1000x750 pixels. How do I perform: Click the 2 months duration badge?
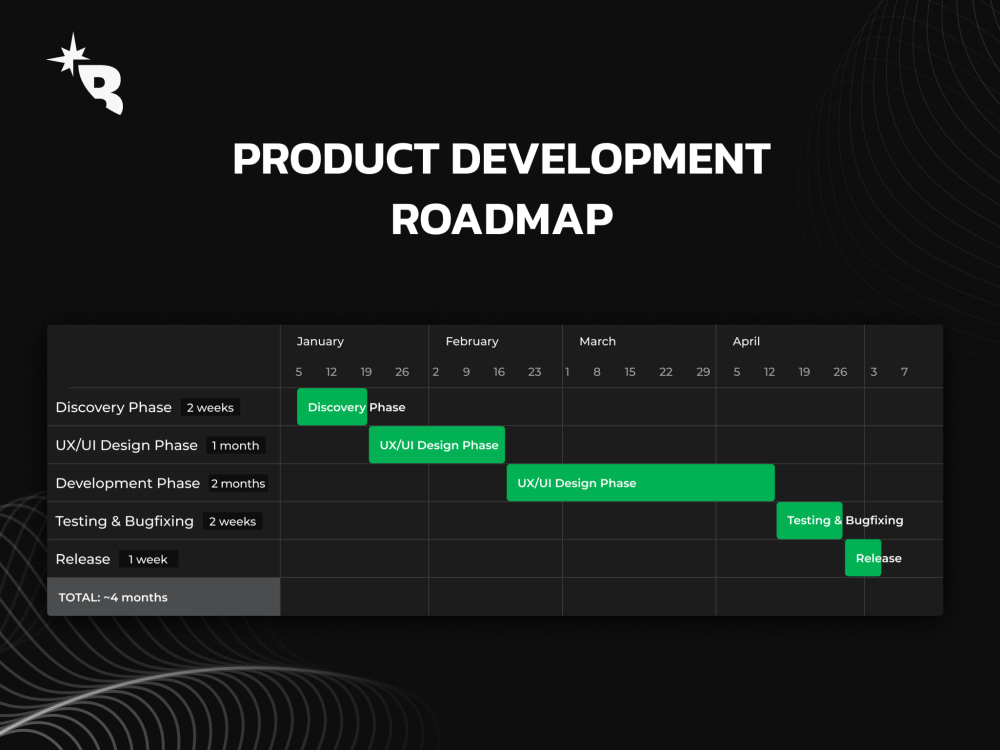(x=238, y=483)
